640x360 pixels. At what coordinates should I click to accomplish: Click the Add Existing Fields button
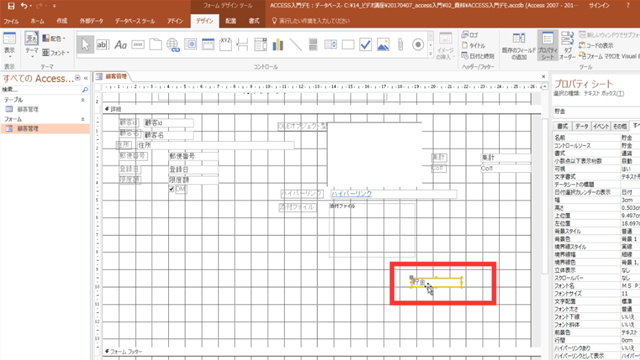519,46
